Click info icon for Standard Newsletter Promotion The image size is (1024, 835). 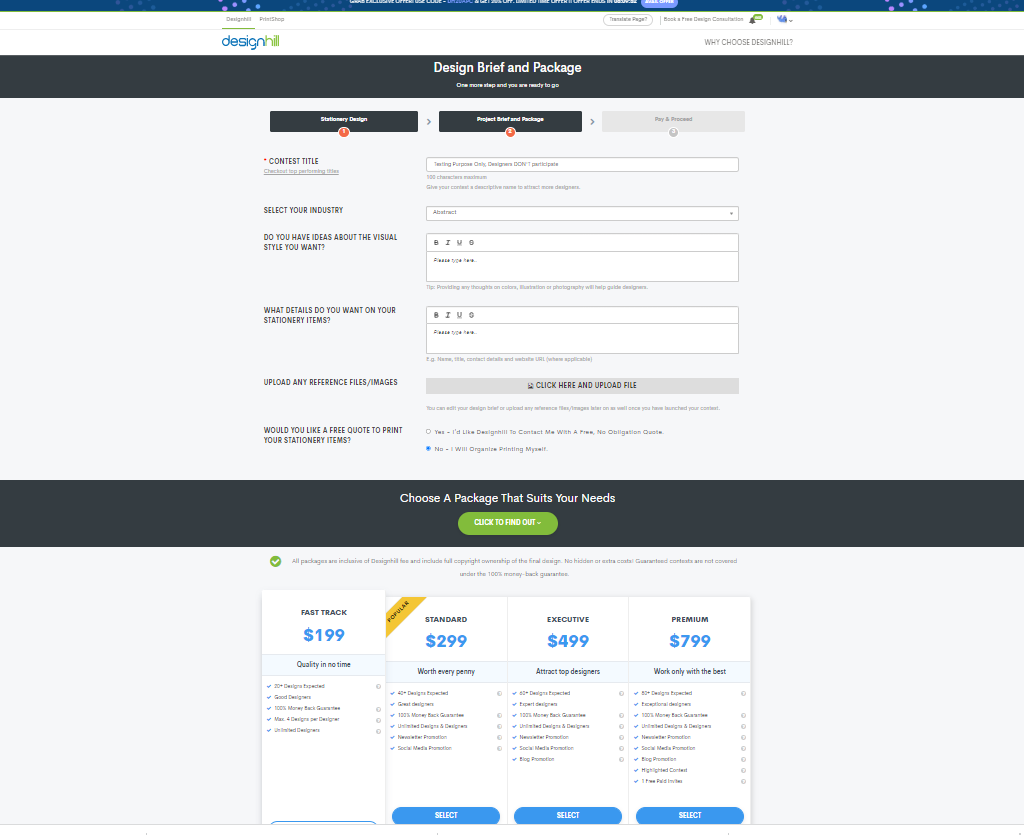pos(500,738)
